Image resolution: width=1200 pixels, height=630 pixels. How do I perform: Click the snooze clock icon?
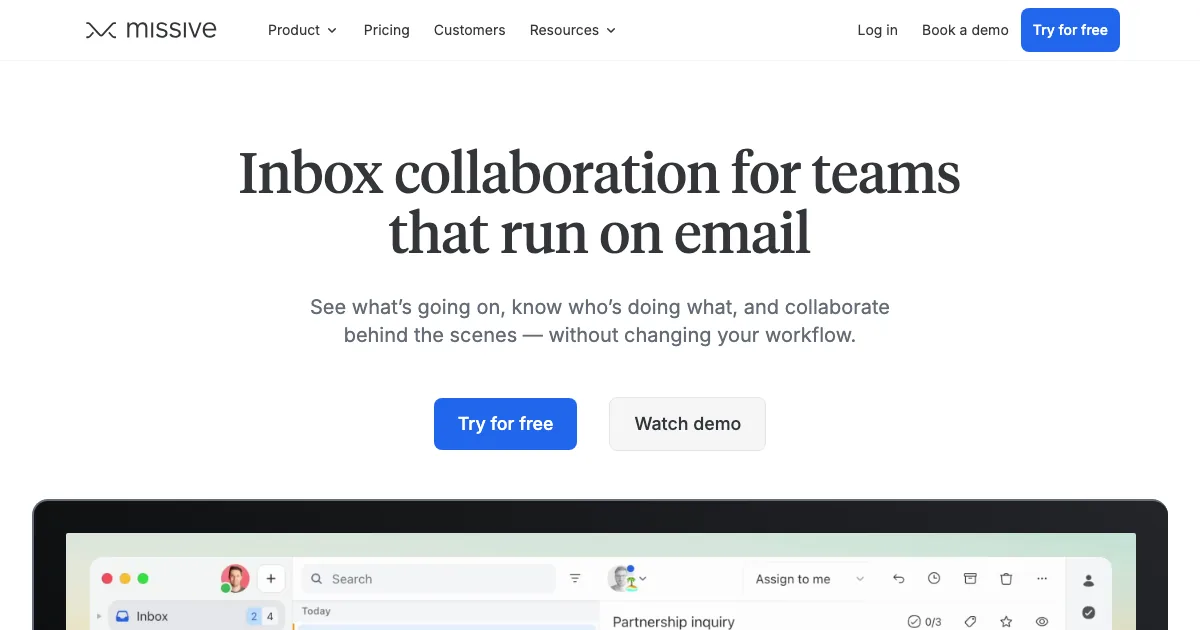(x=934, y=579)
